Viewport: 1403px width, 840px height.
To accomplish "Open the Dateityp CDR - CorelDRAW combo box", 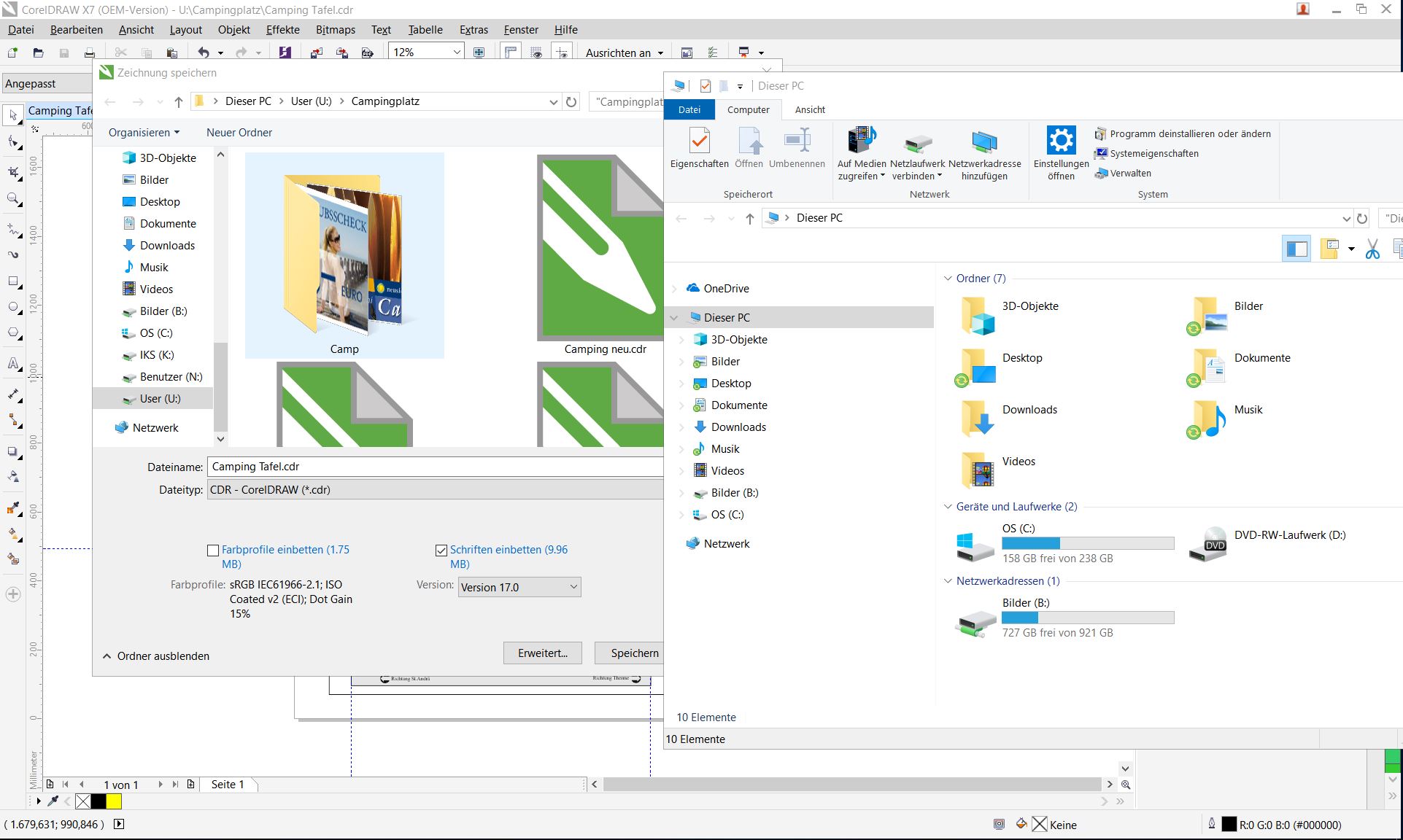I will click(x=435, y=490).
